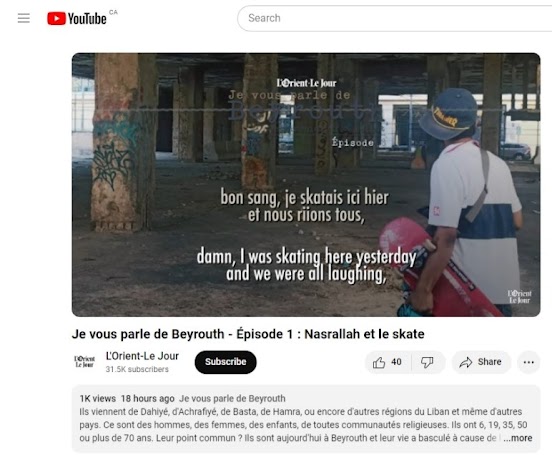The width and height of the screenshot is (552, 455).
Task: Open the Je vous parle de Beyrouth playlist link
Action: 232,398
